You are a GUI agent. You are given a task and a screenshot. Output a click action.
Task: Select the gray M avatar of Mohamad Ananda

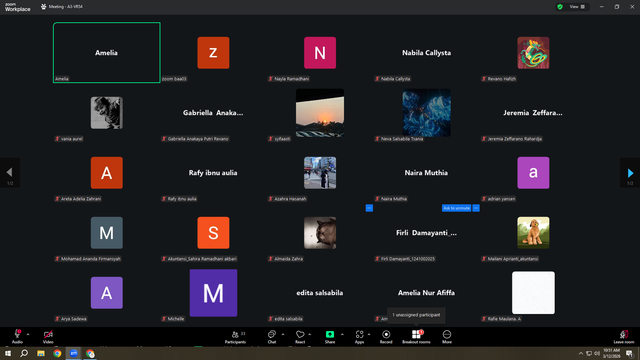click(107, 233)
